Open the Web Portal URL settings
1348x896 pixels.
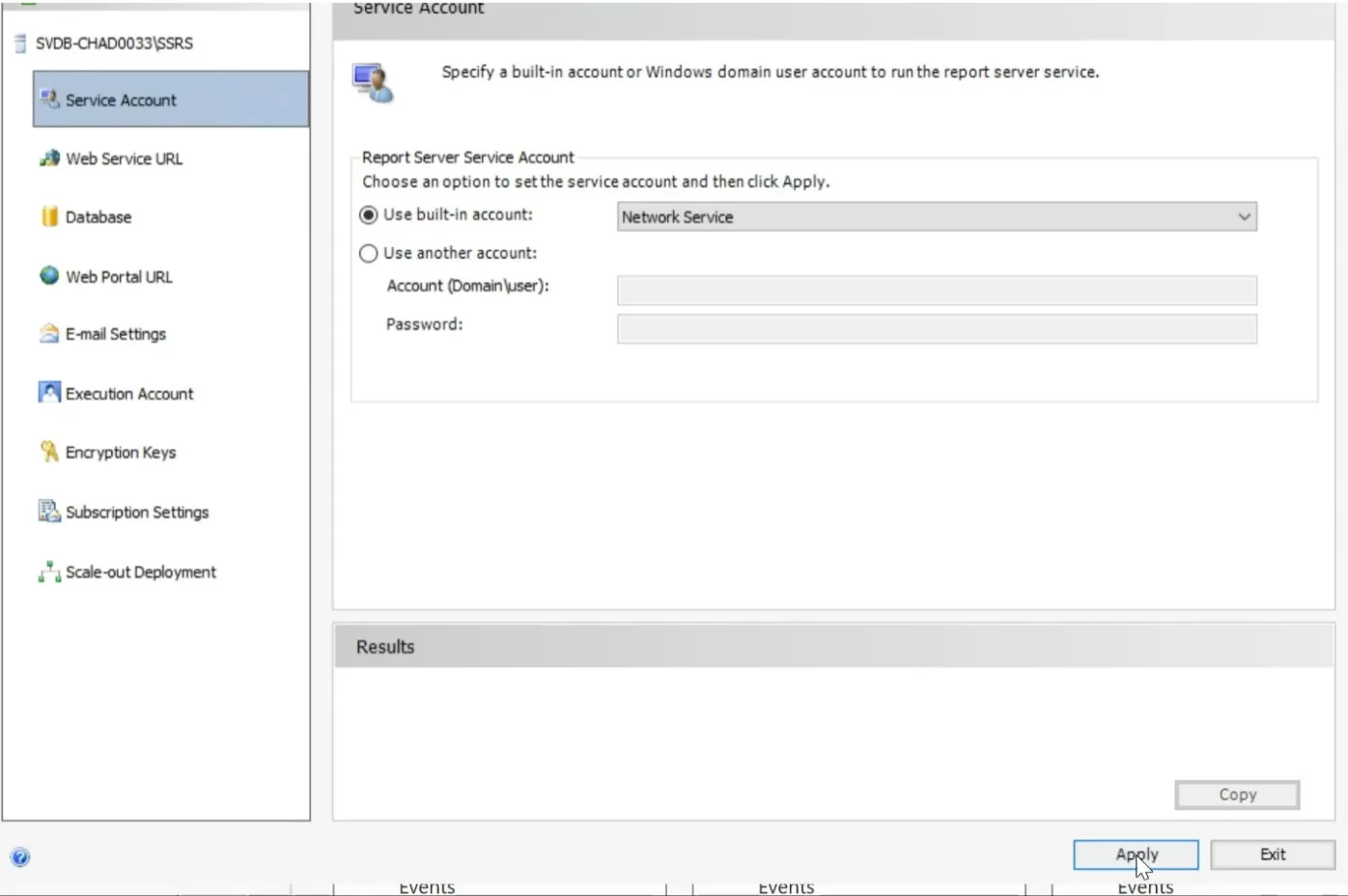[x=118, y=276]
